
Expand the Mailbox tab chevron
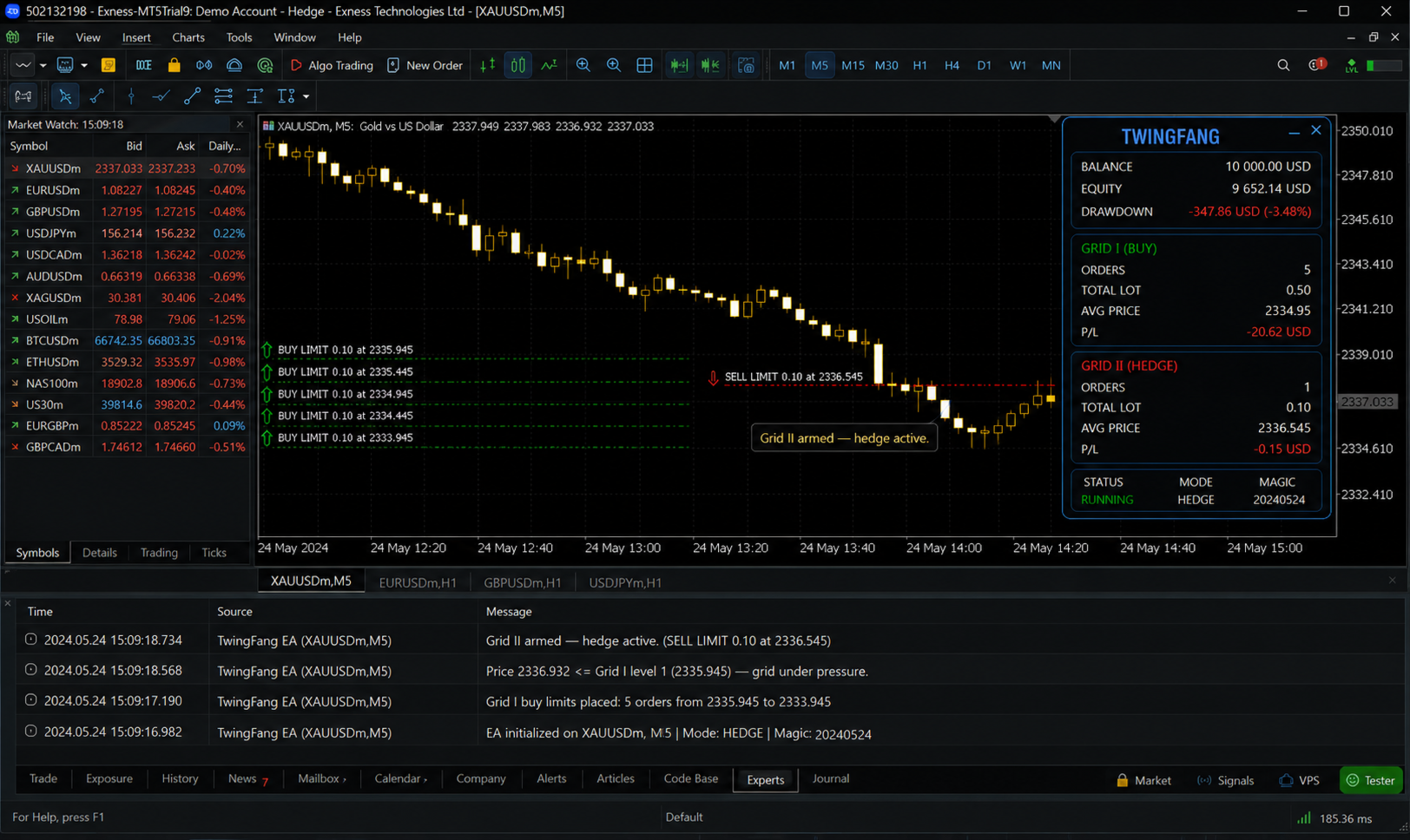click(x=345, y=780)
